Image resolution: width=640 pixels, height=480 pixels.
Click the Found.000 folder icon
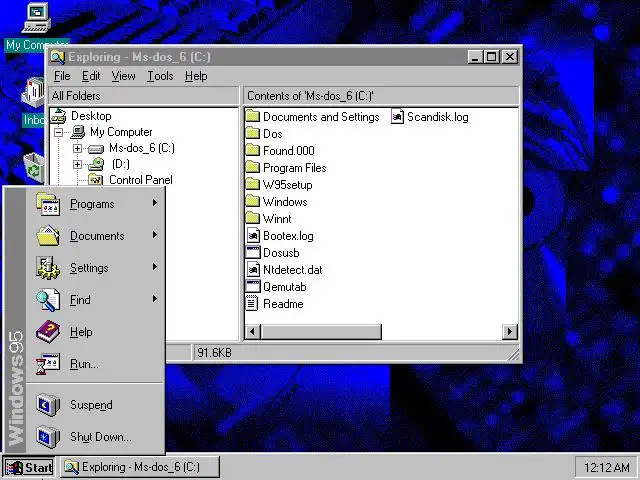point(253,151)
